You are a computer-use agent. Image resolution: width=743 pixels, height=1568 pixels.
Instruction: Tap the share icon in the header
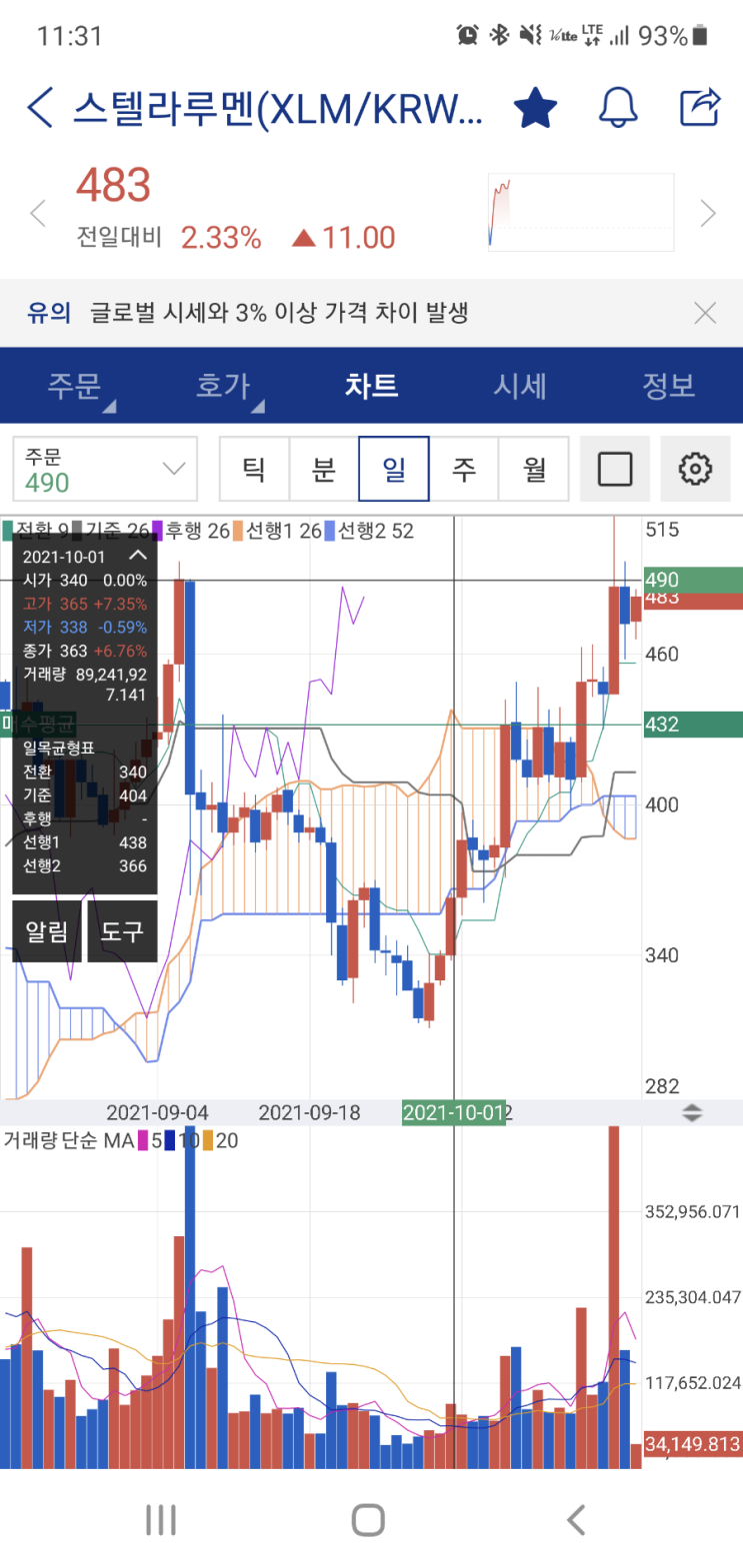click(x=700, y=106)
